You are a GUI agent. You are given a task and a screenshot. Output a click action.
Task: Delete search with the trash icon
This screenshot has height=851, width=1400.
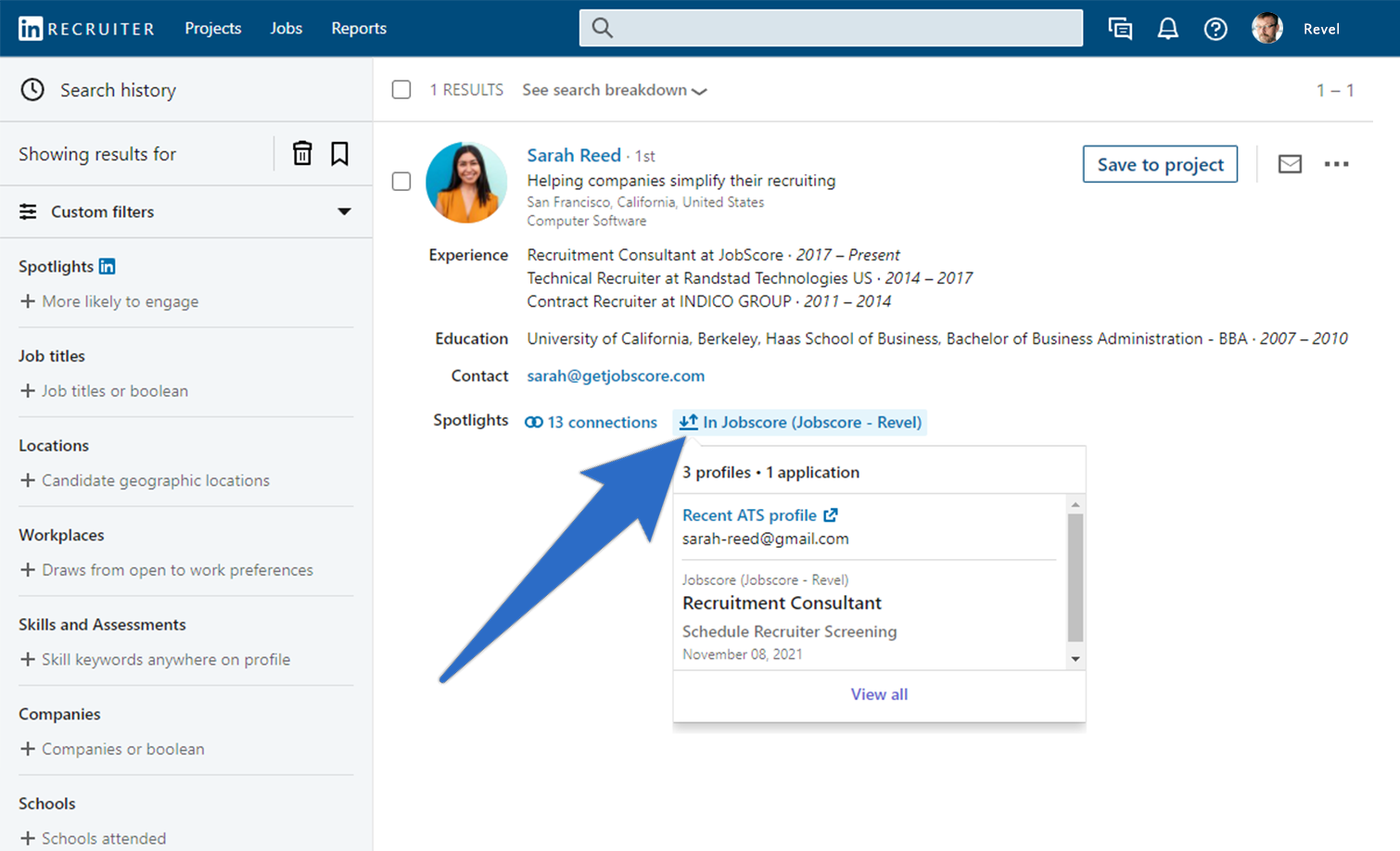(302, 153)
